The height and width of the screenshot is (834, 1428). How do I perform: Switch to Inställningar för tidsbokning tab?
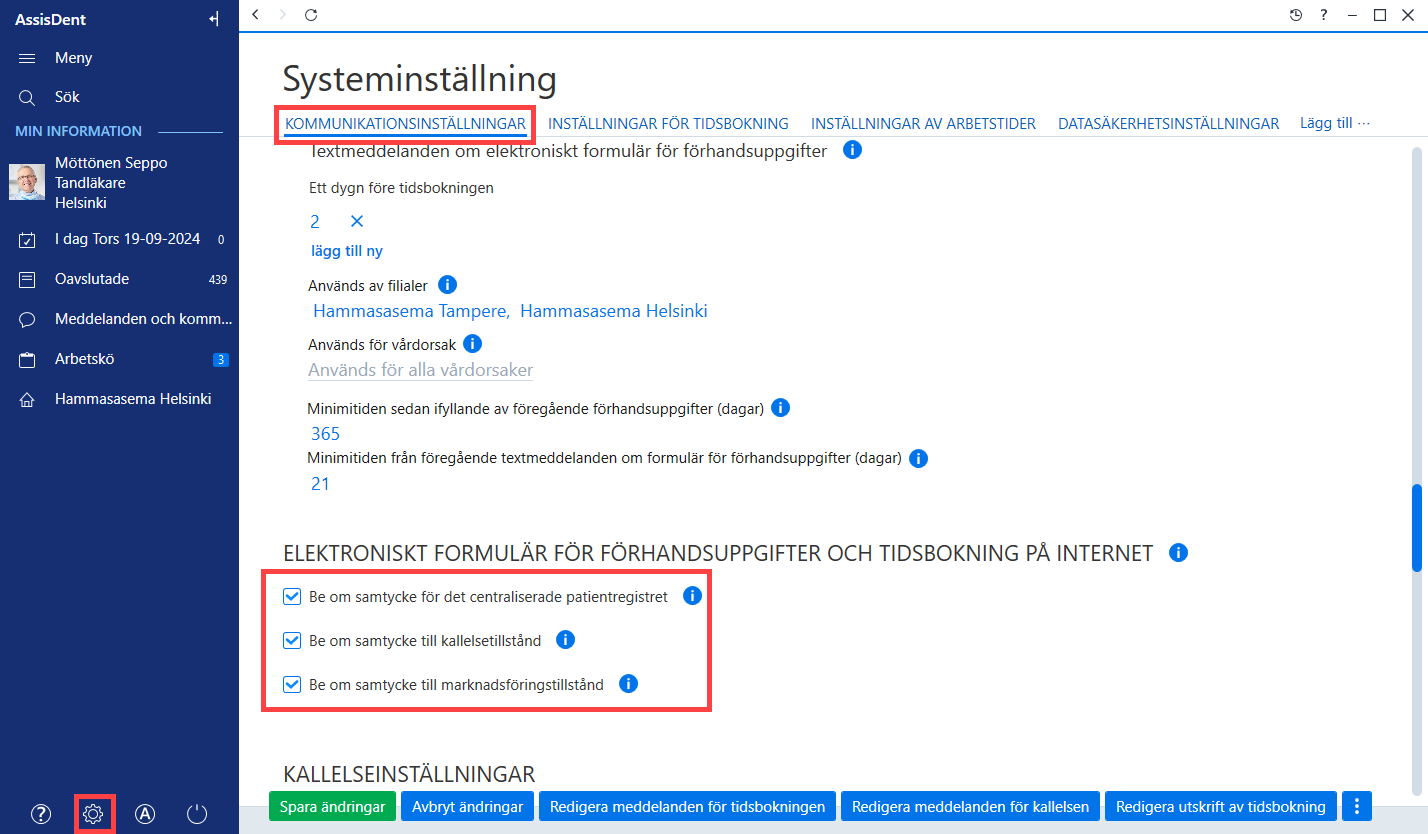pos(669,124)
